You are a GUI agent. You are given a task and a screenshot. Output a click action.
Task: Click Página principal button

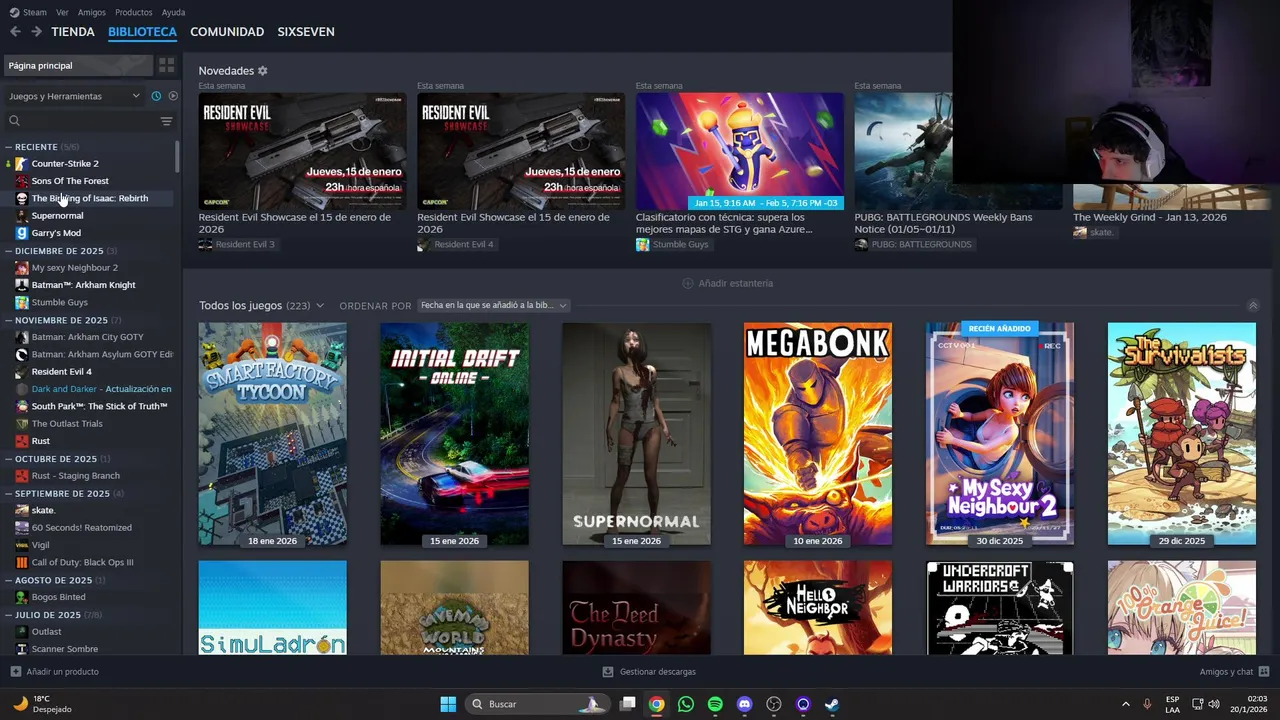pos(79,65)
